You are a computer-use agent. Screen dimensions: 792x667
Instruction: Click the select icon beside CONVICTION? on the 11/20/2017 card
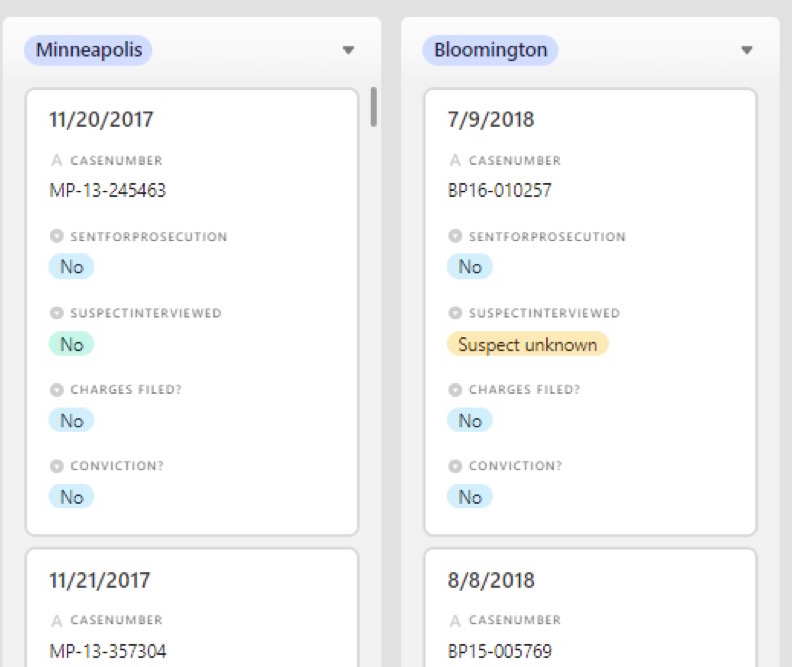coord(57,466)
